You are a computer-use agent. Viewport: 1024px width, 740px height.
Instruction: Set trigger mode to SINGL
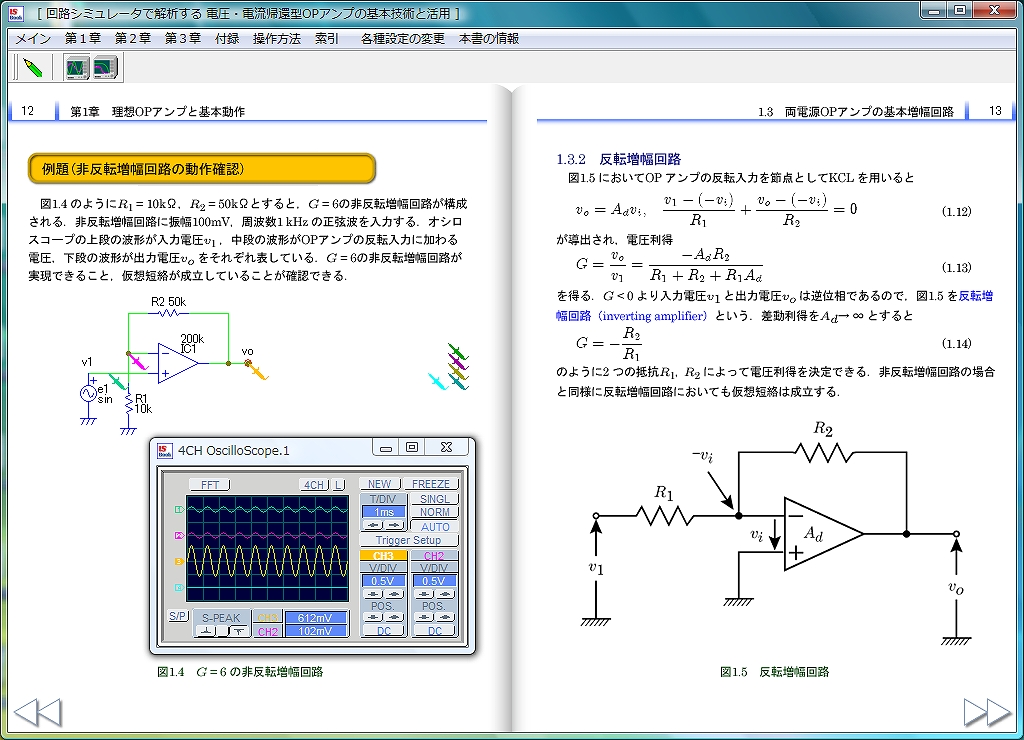coord(434,498)
